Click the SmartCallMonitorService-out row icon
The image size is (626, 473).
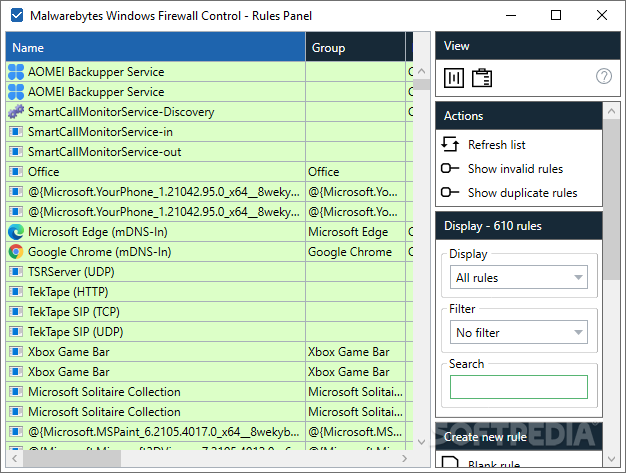click(16, 152)
